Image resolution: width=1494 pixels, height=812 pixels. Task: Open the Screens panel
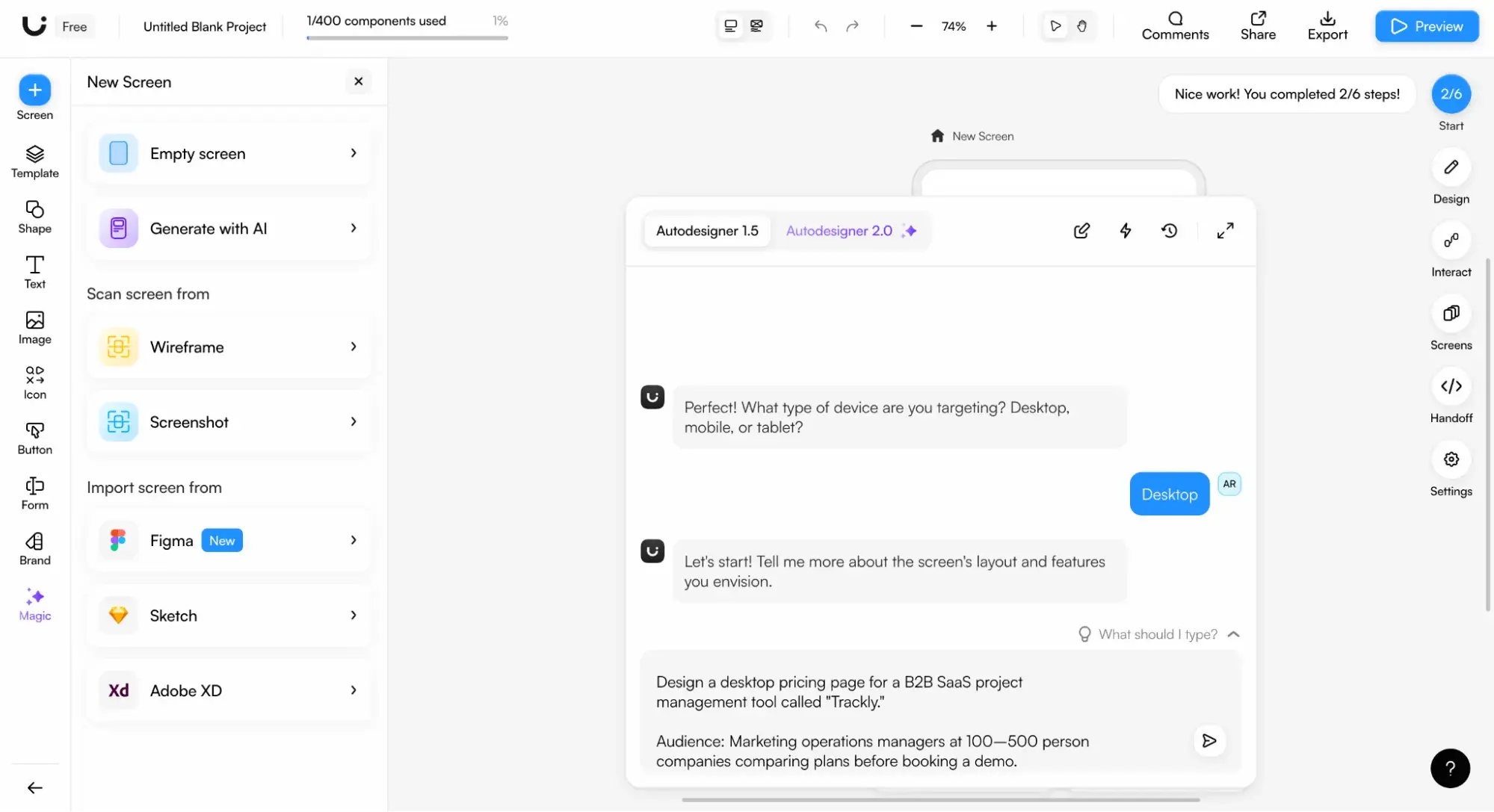tap(1451, 323)
